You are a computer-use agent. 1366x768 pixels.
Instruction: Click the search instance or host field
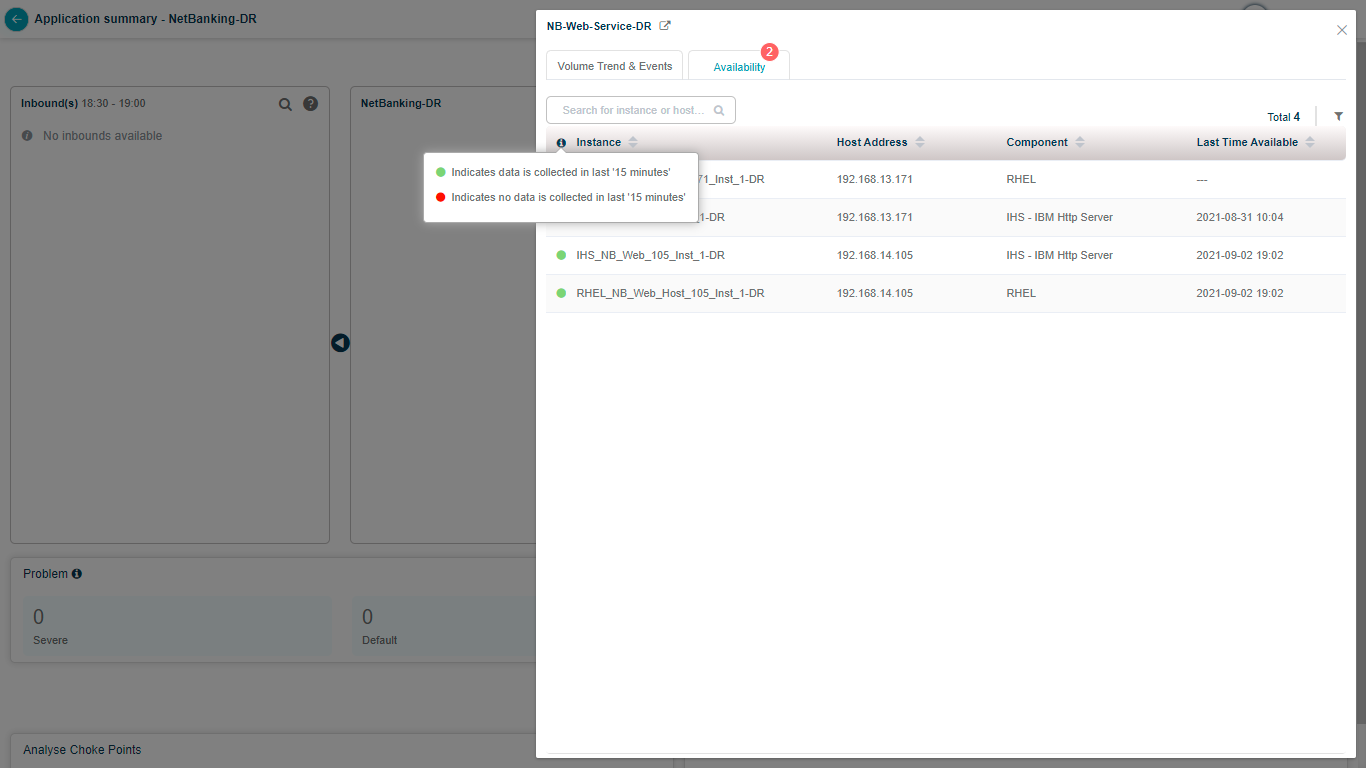pos(633,110)
